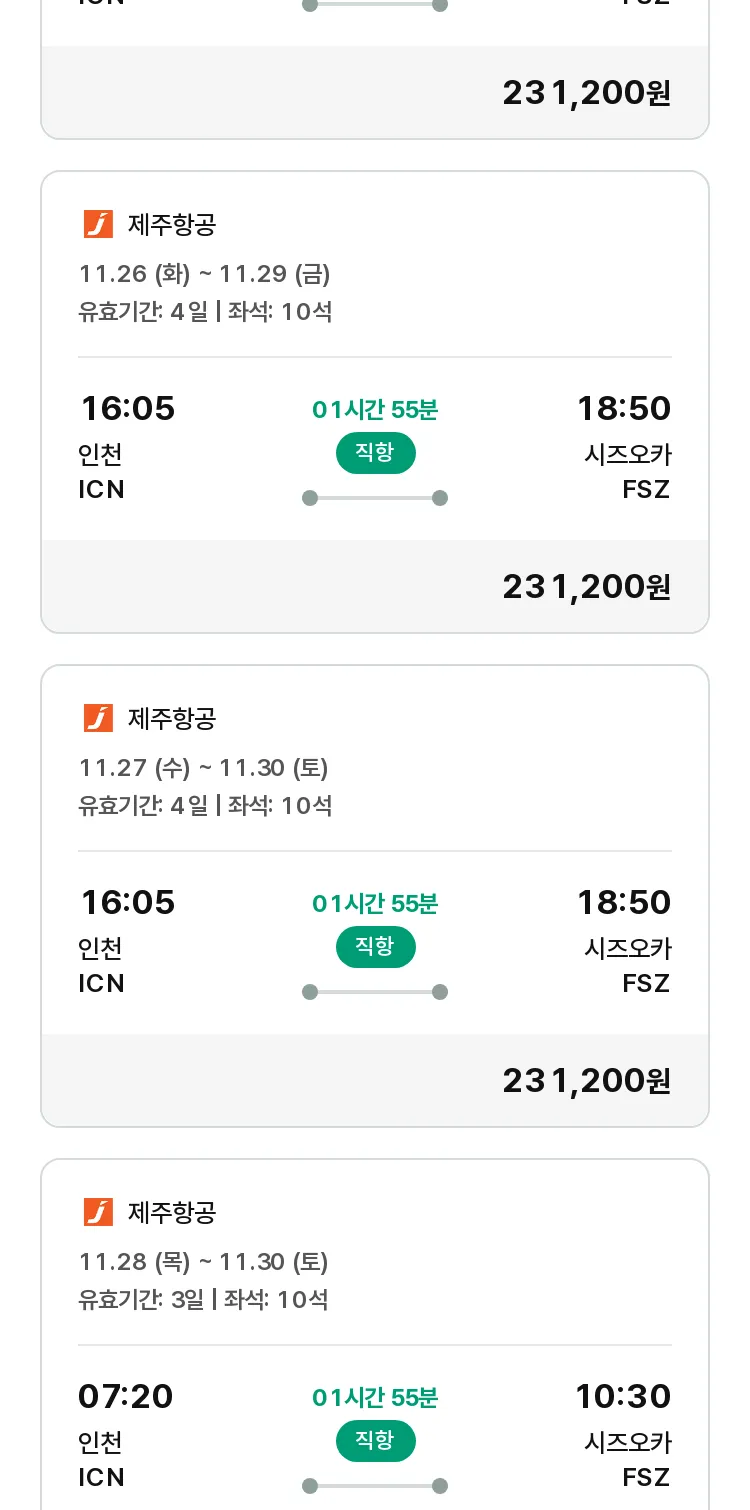Click 18:50 arrival on 11.27 flight
Viewport: 750px width, 1510px height.
[x=624, y=902]
